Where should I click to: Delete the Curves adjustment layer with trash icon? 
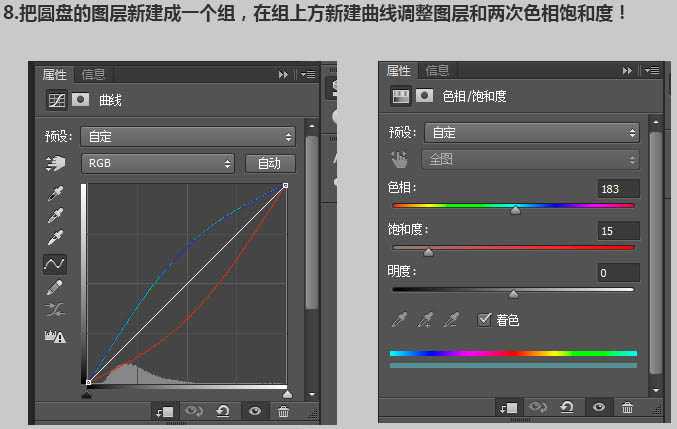pyautogui.click(x=284, y=411)
